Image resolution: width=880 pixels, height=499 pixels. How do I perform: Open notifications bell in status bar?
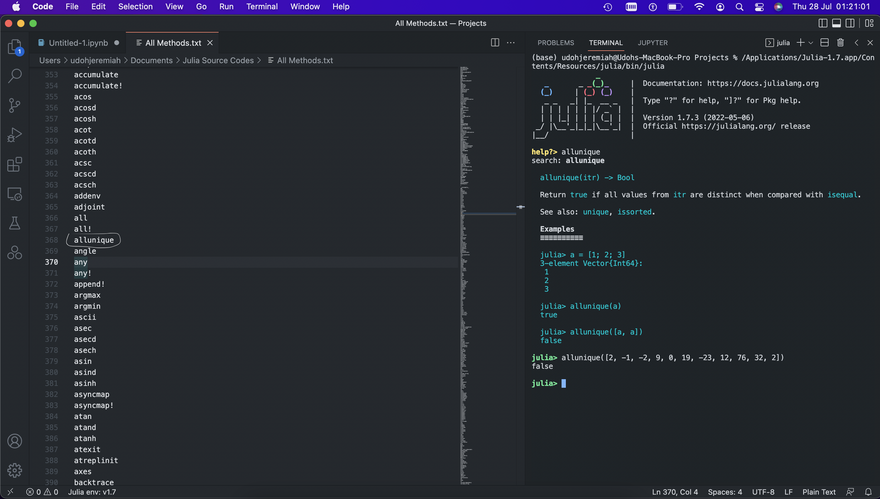pyautogui.click(x=868, y=492)
